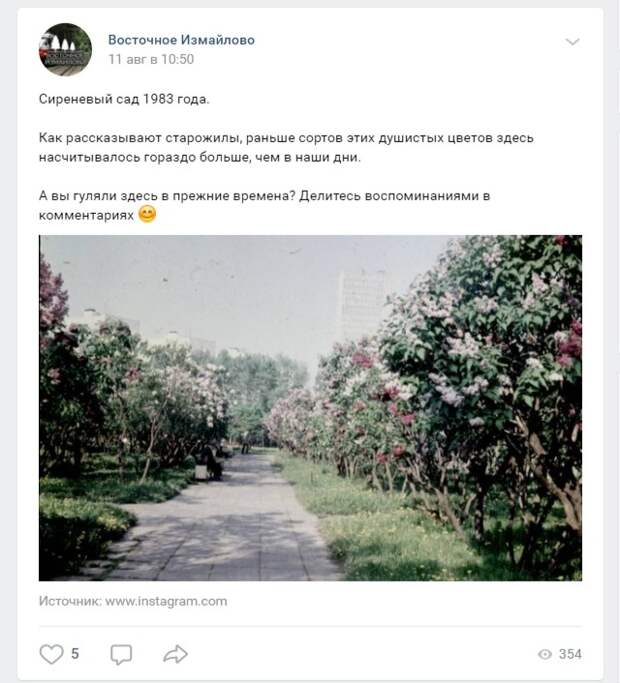Click the eye views icon

pyautogui.click(x=545, y=654)
